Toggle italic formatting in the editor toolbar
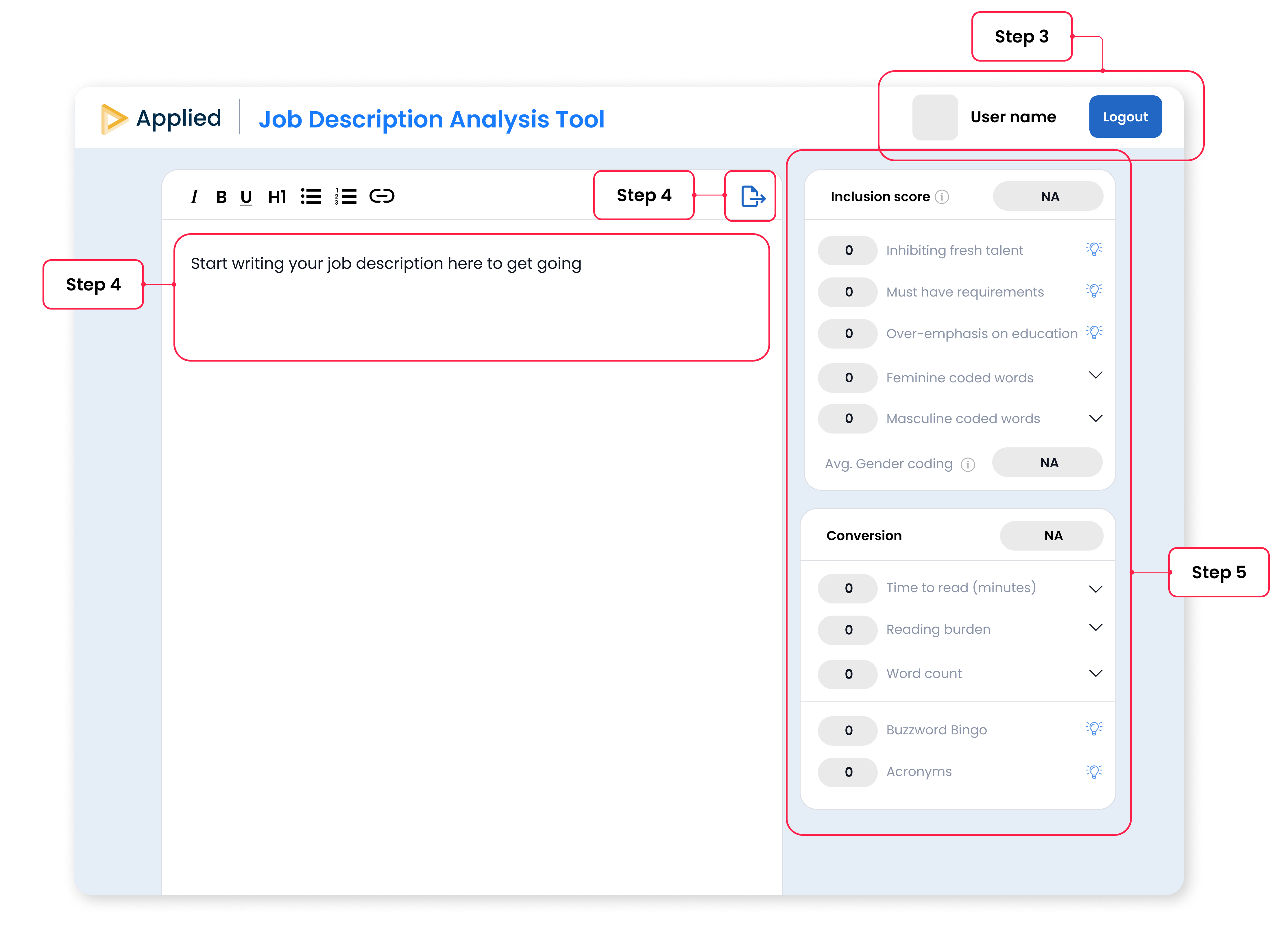Screen dimensions: 1288x939 click(x=195, y=197)
